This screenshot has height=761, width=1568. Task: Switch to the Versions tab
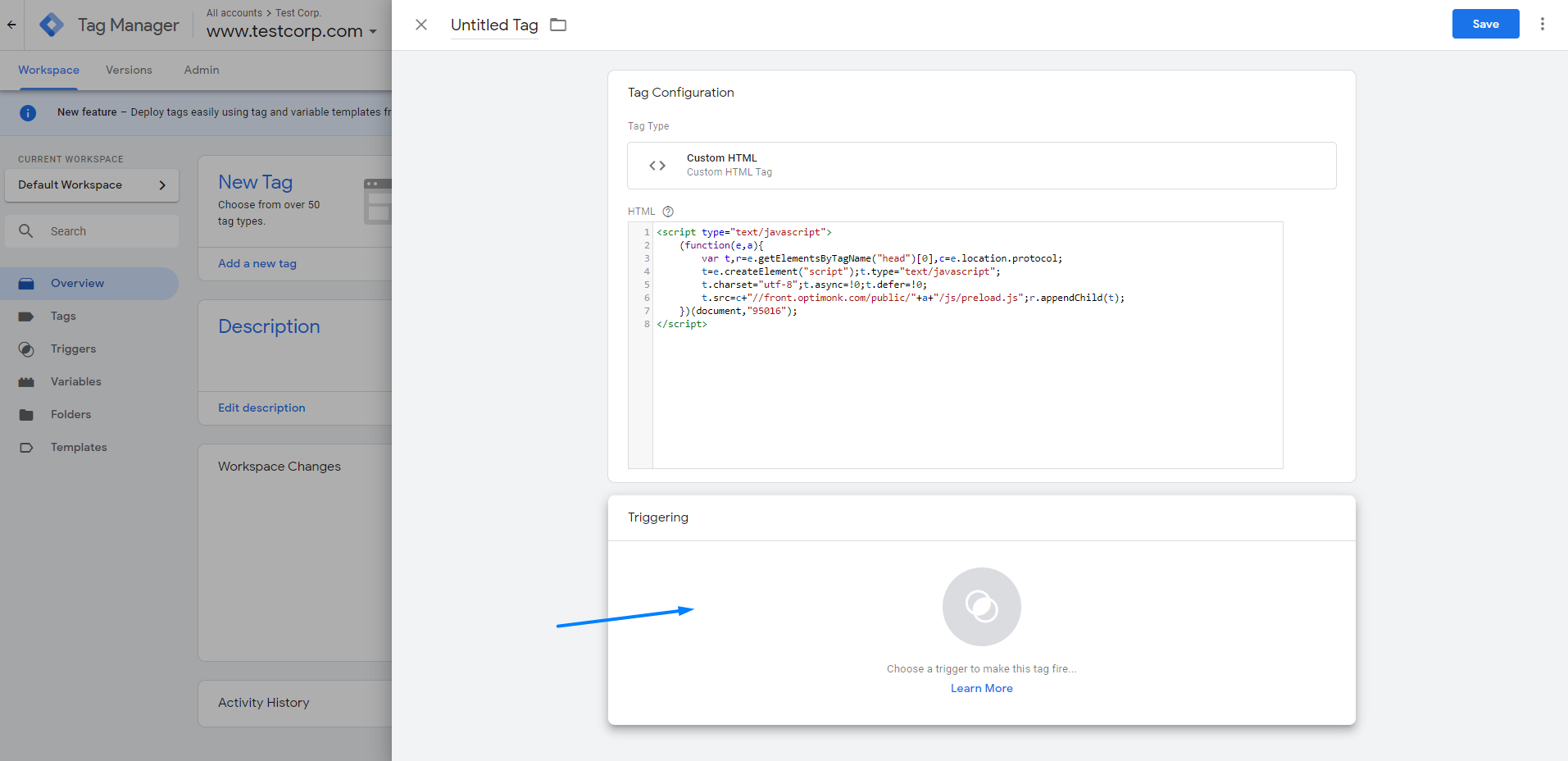[129, 71]
